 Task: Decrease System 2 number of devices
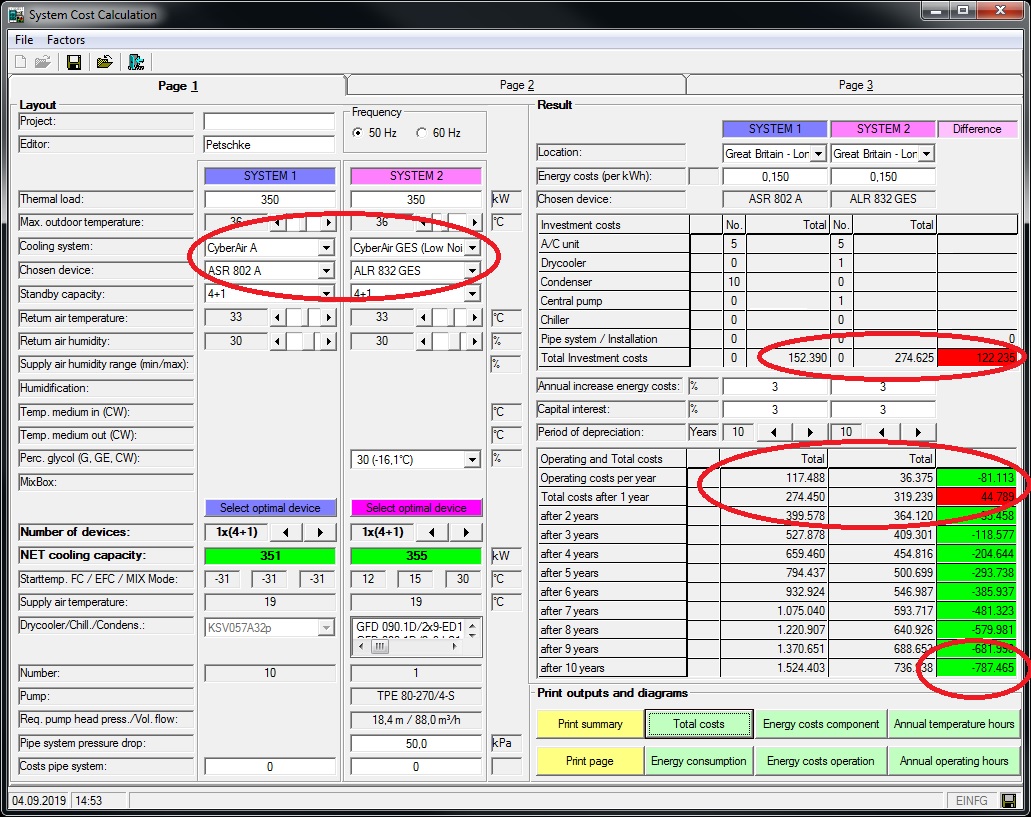(431, 532)
